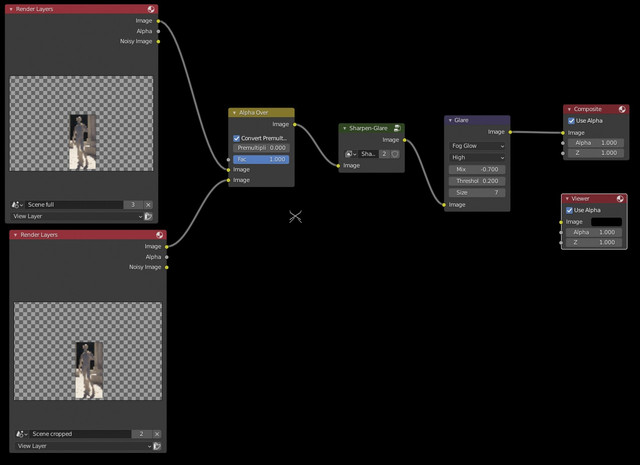Screen dimensions: 640x465
Task: Click the Scene full name field
Action: coord(74,205)
